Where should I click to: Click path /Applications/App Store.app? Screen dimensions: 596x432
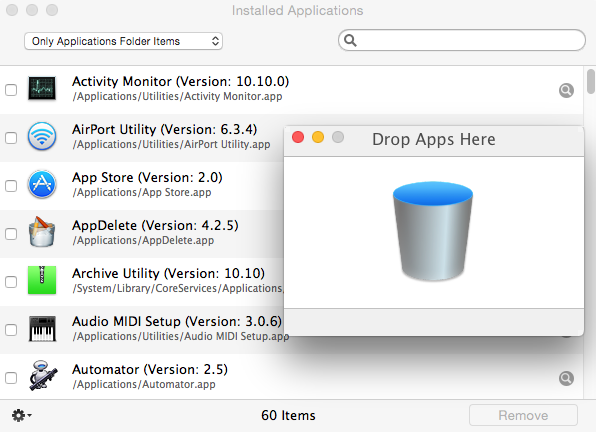[x=142, y=193]
